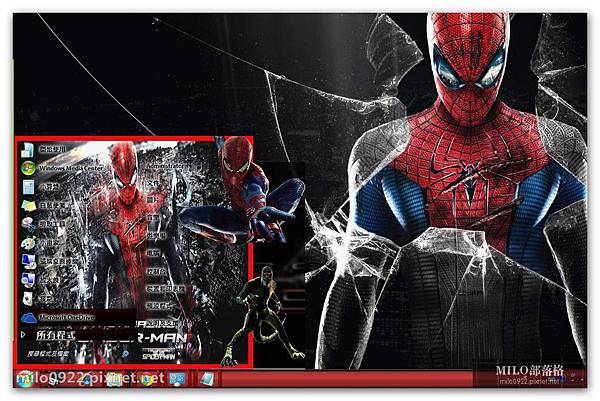
Task: Click the Start menu search box
Action: coord(77,354)
